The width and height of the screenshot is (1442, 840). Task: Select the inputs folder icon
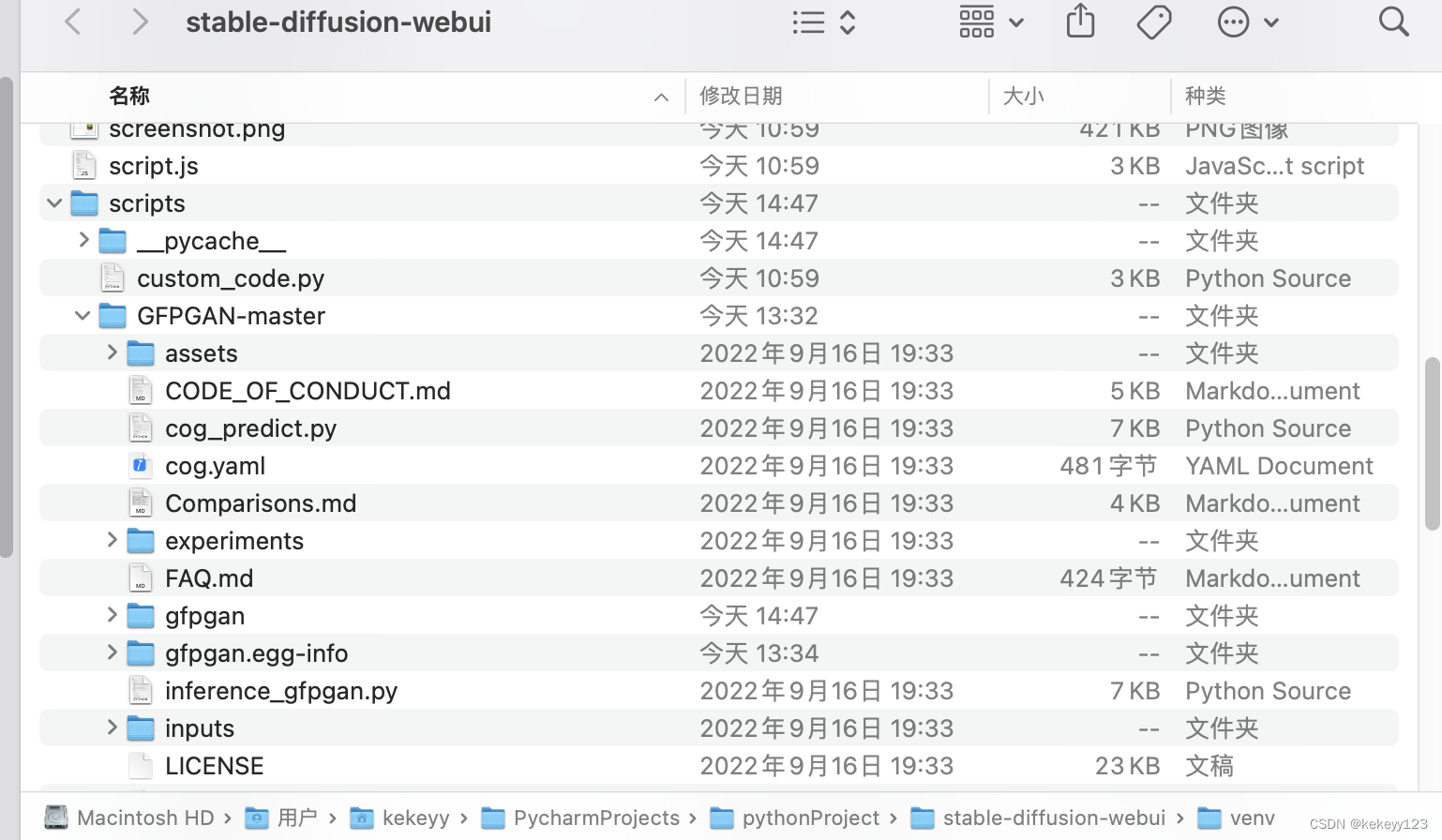point(141,727)
